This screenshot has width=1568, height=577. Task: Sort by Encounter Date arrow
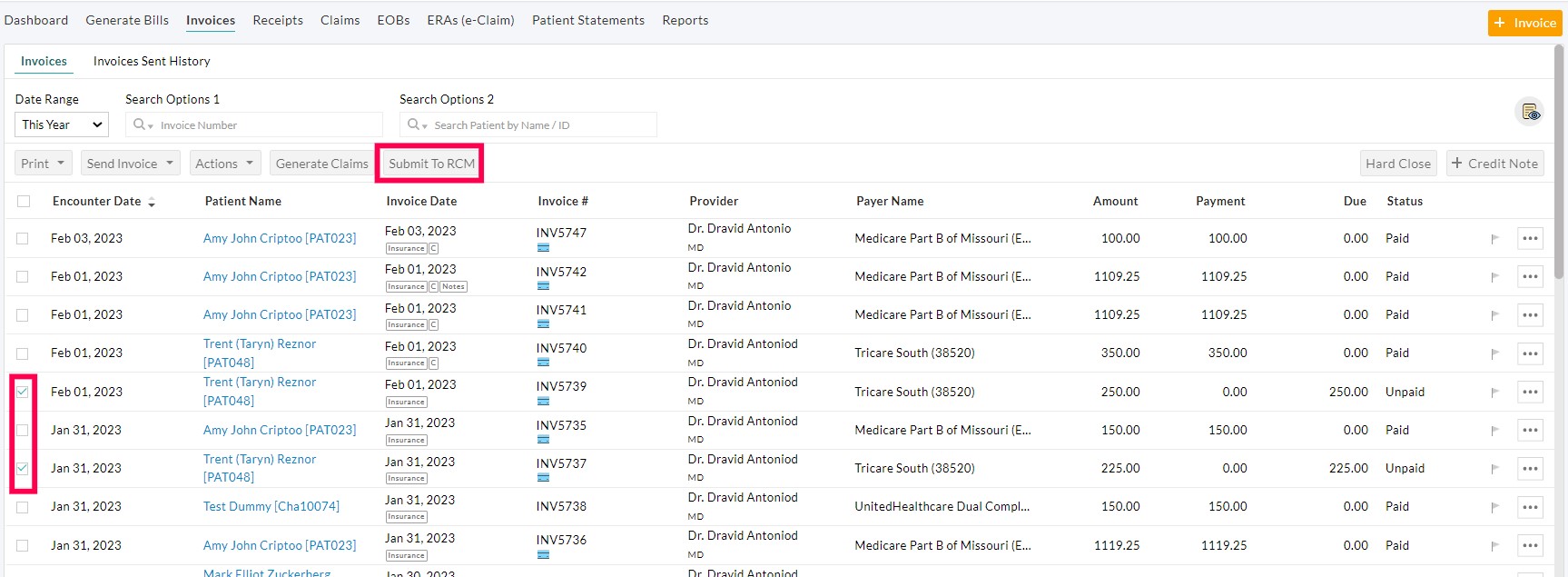[x=152, y=203]
